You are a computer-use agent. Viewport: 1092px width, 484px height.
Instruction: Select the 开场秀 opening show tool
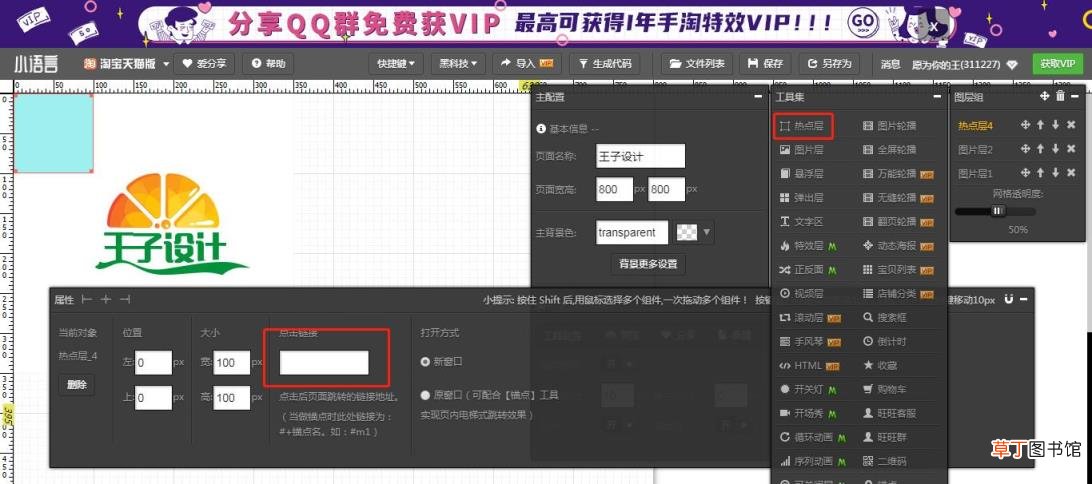click(807, 414)
